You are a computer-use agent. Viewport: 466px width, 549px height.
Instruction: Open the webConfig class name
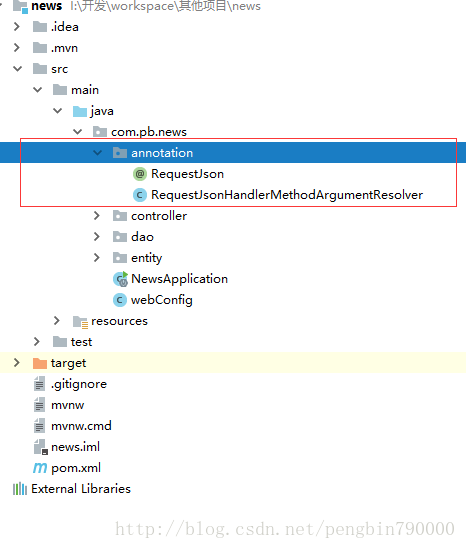click(x=162, y=300)
